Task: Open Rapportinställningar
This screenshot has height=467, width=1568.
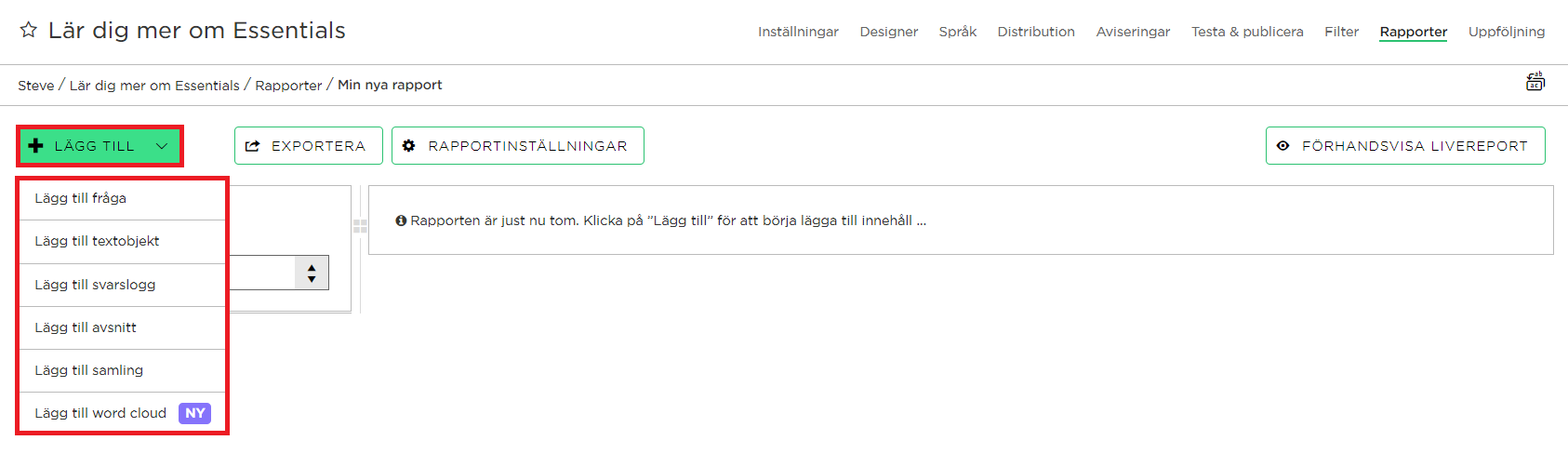Action: [x=518, y=146]
